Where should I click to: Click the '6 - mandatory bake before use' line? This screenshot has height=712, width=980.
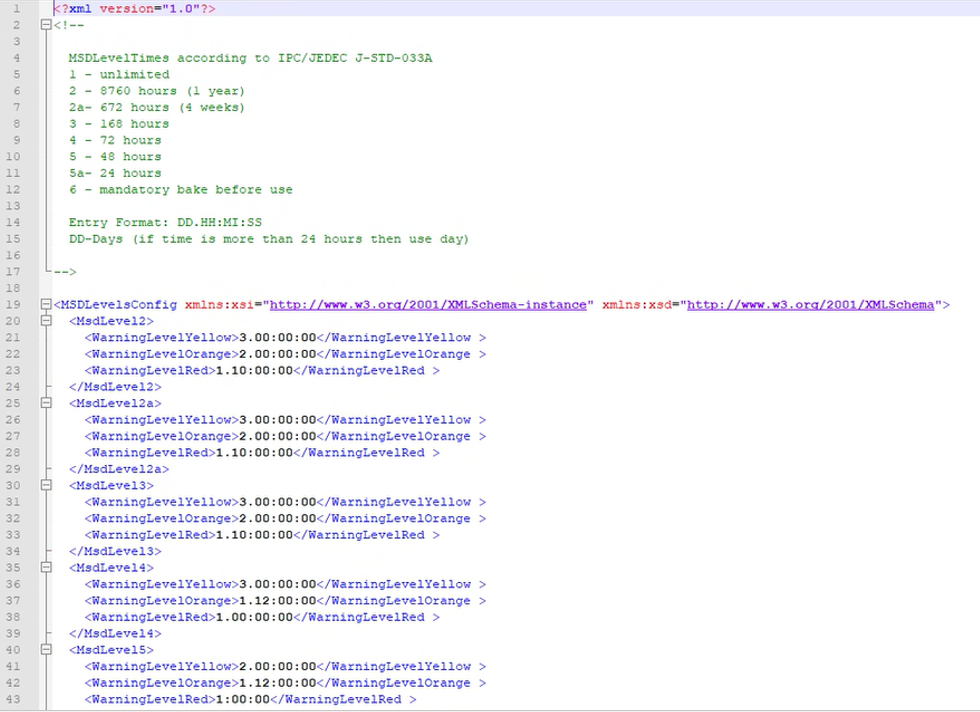click(181, 190)
